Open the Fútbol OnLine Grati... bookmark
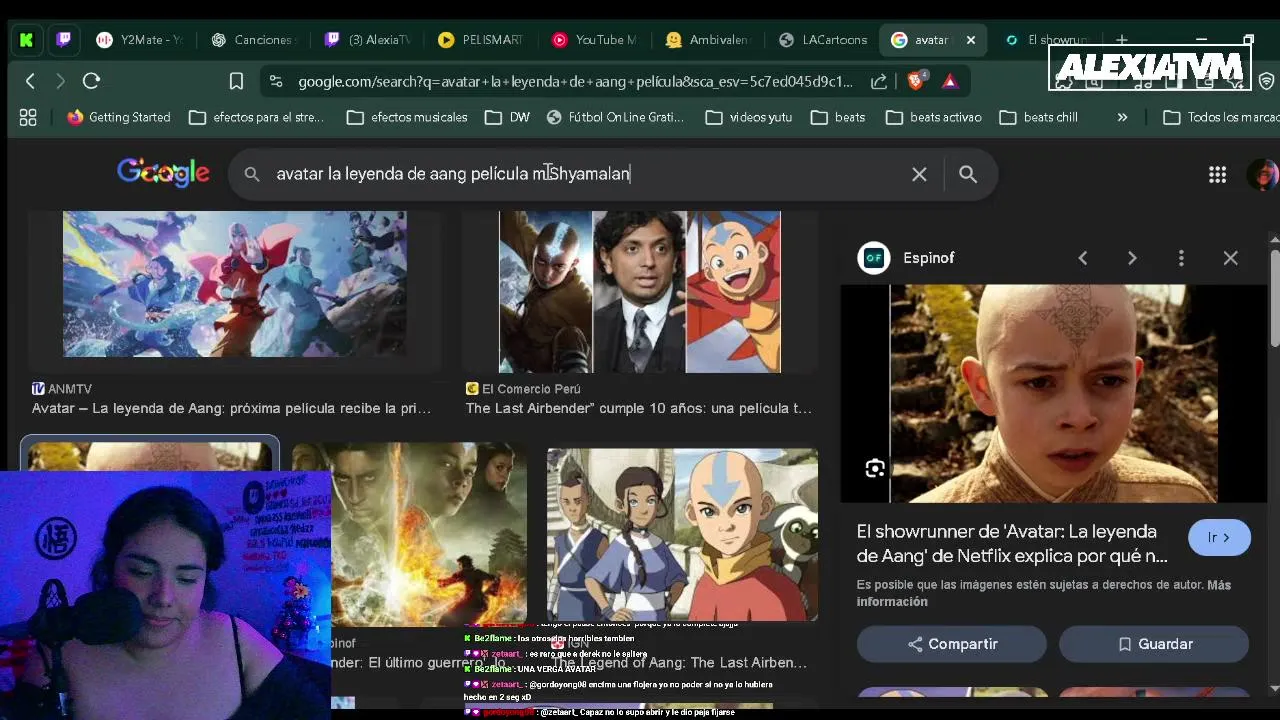The image size is (1280, 720). 615,117
